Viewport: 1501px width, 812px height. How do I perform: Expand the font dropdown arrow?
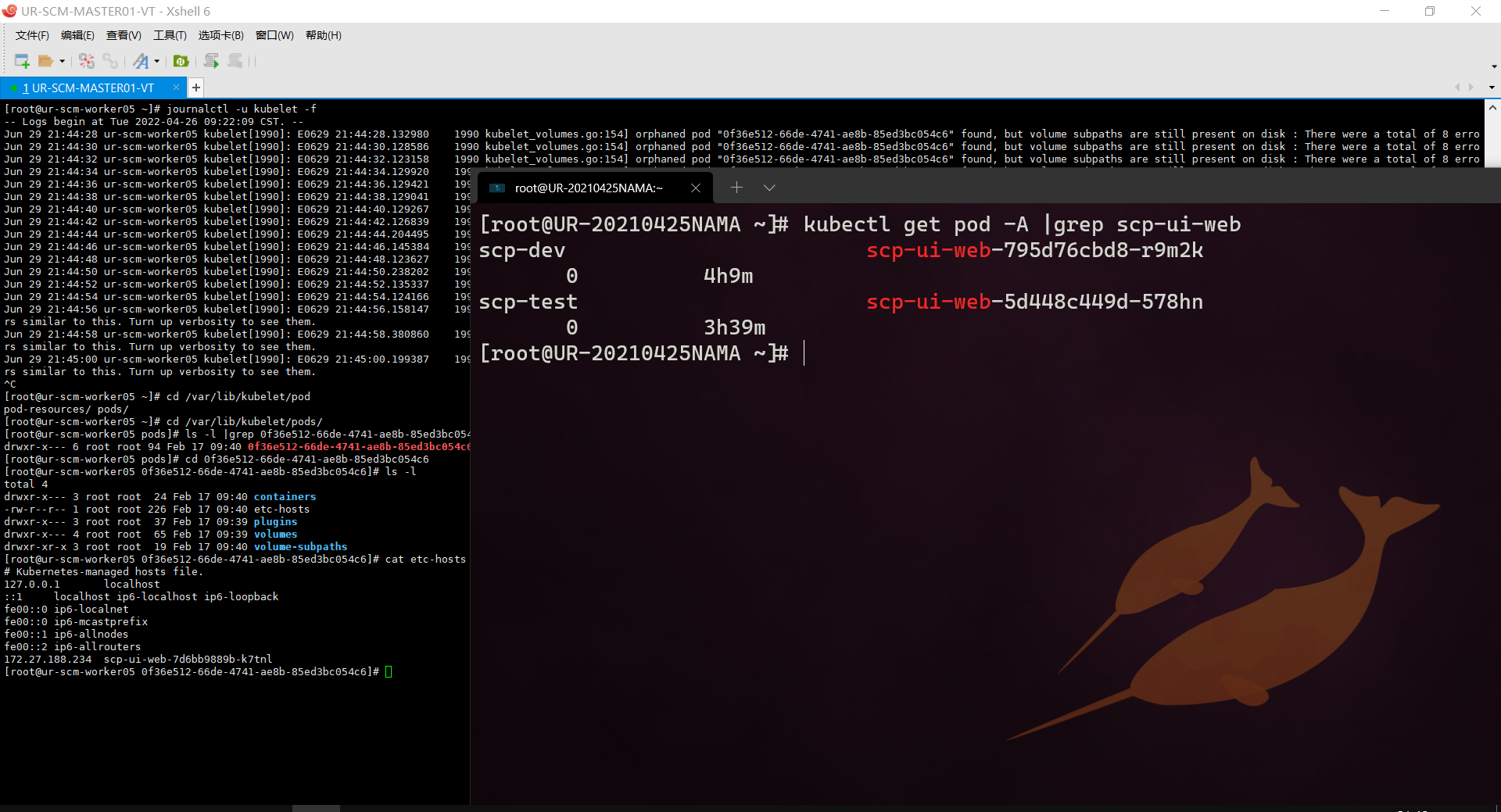pos(157,61)
